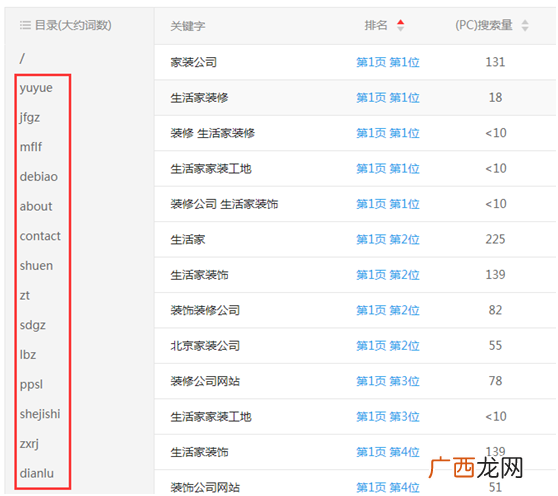558x496 pixels.
Task: Open ranking link for 生活家装修
Action: tap(388, 97)
